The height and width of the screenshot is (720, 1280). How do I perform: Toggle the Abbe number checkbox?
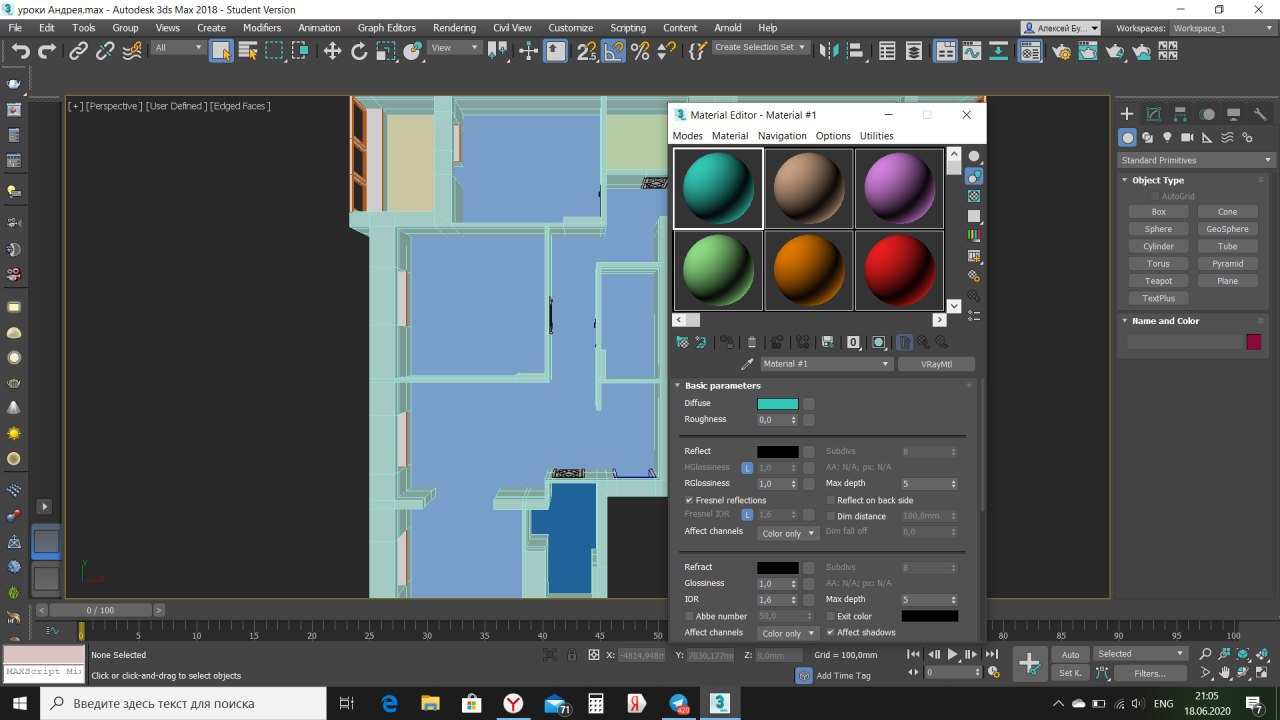(x=689, y=616)
